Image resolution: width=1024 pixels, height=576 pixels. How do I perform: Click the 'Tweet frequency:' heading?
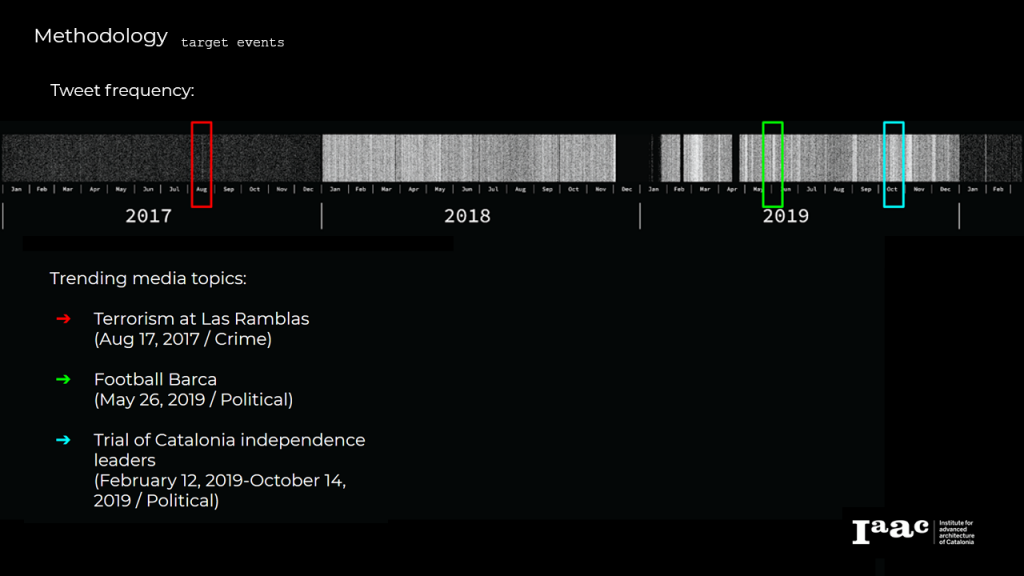(122, 91)
